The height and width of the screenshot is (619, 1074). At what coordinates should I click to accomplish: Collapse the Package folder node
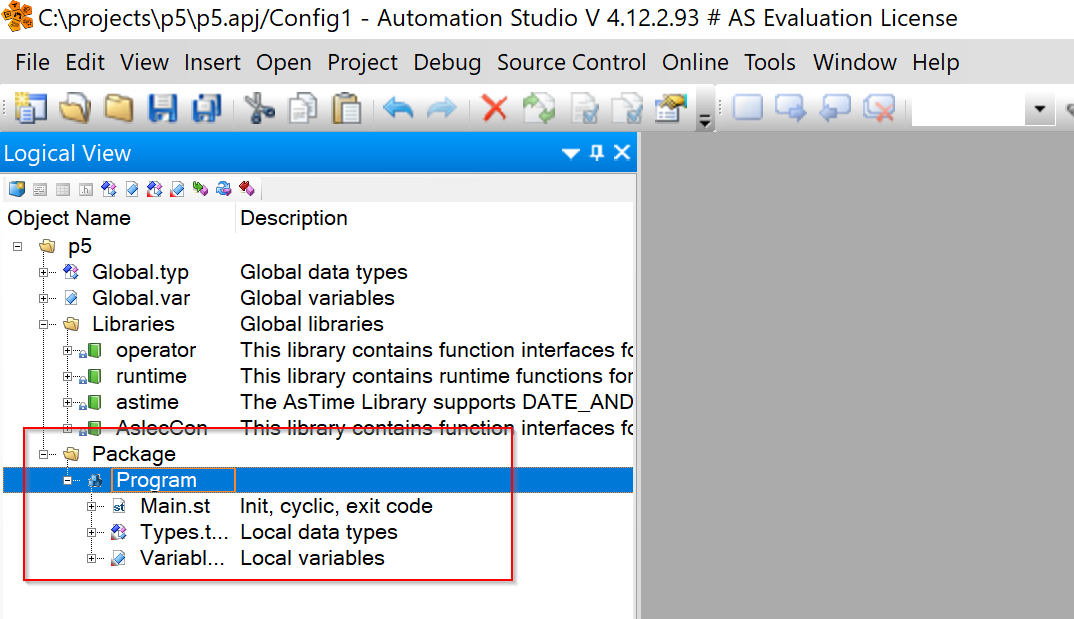tap(43, 455)
